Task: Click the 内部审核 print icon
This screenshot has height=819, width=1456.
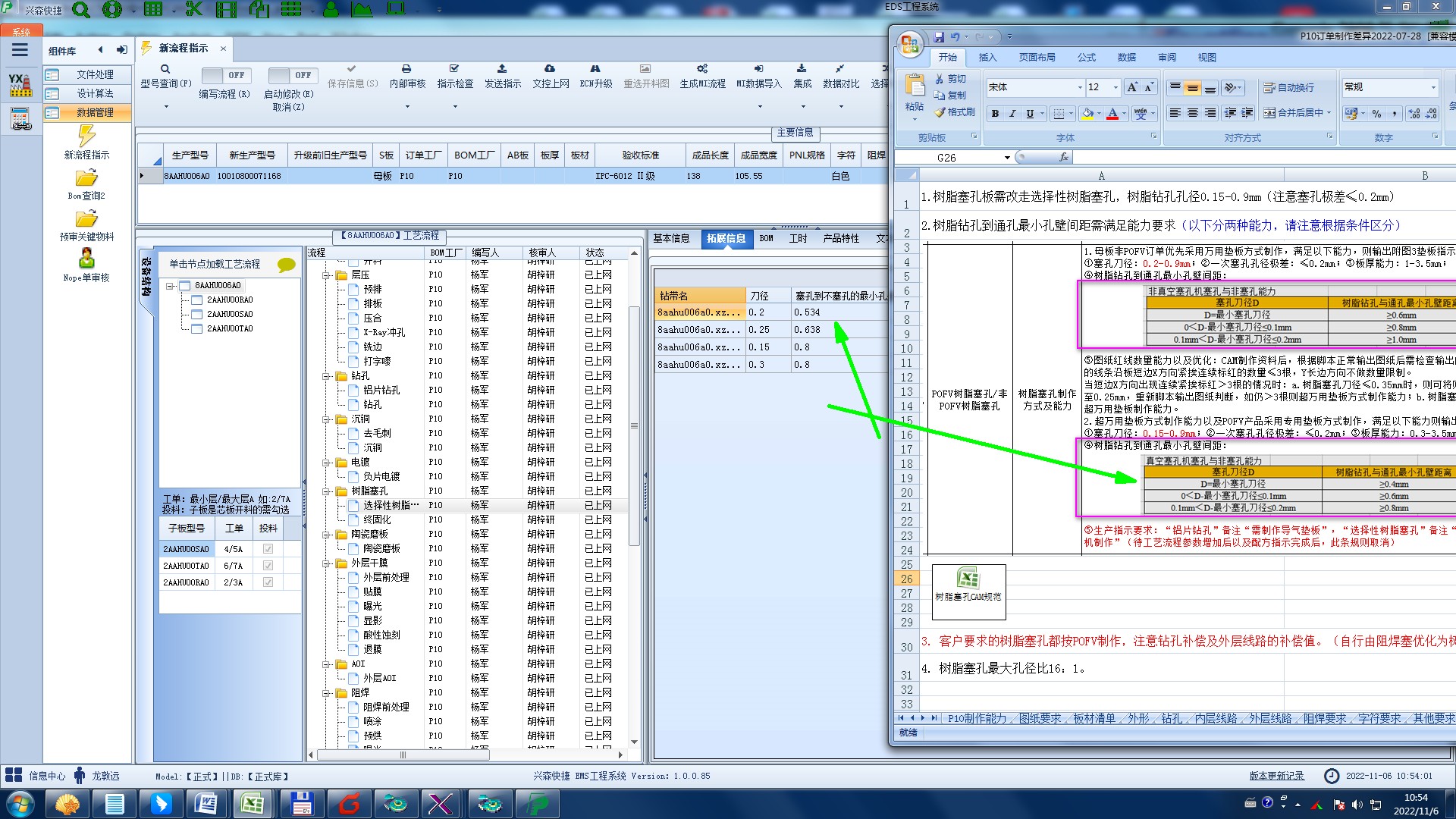Action: [x=406, y=69]
